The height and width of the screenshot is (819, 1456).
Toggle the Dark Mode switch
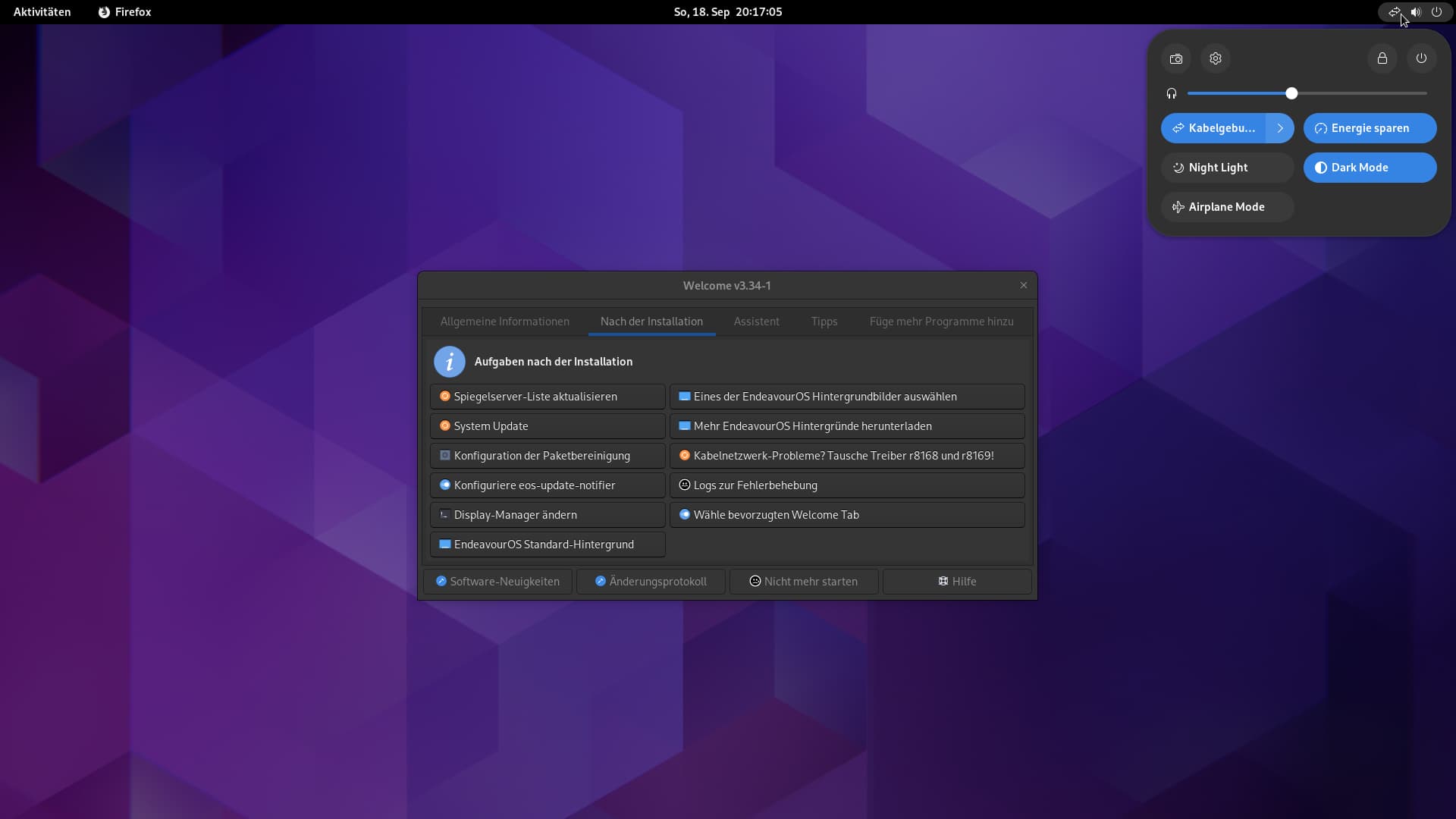coord(1369,167)
